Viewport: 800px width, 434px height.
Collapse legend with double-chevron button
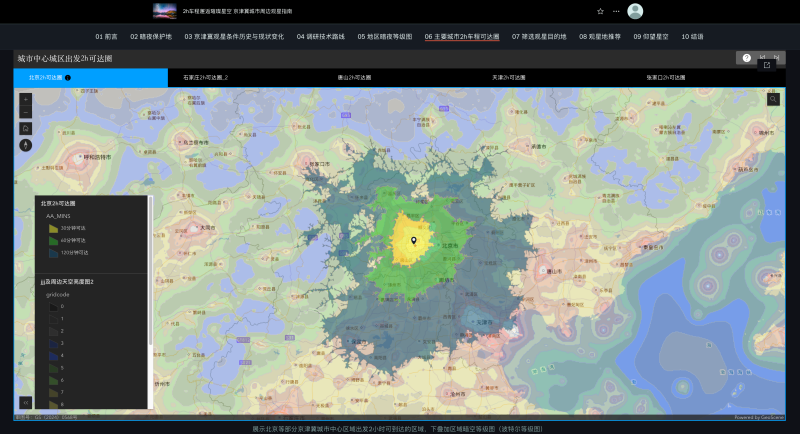point(26,402)
